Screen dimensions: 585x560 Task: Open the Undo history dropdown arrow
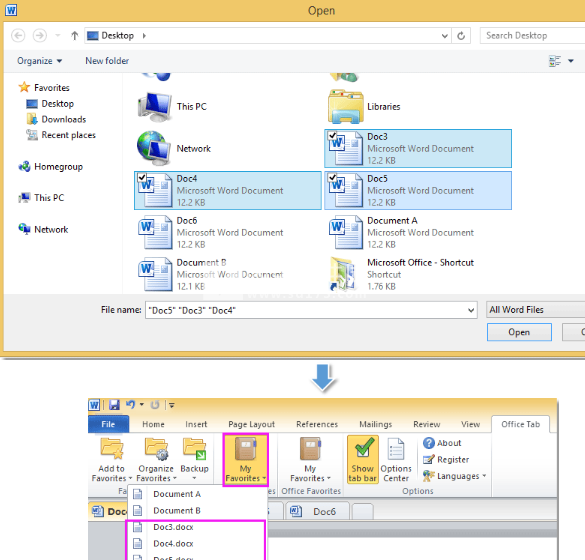142,404
